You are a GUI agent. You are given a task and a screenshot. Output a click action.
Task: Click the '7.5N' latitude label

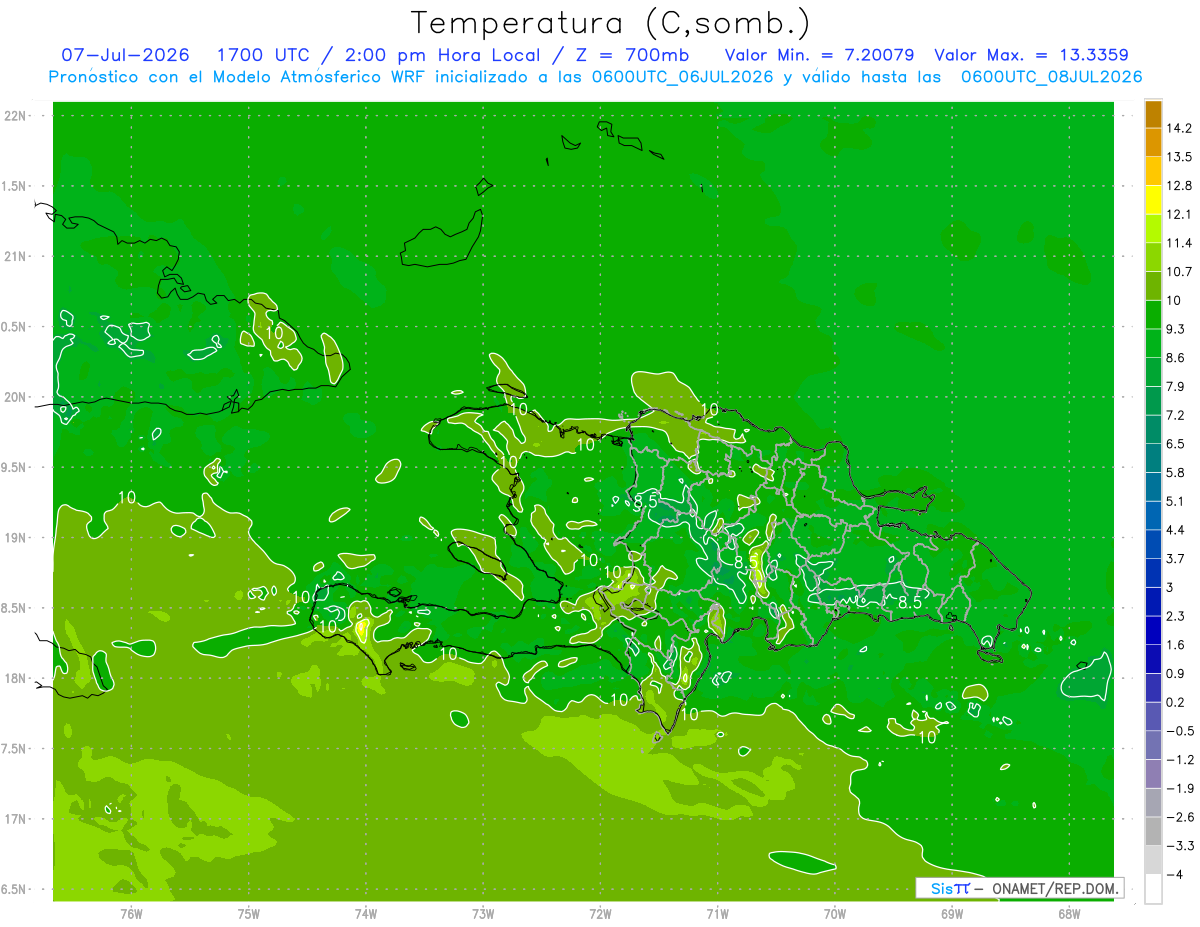pyautogui.click(x=15, y=749)
